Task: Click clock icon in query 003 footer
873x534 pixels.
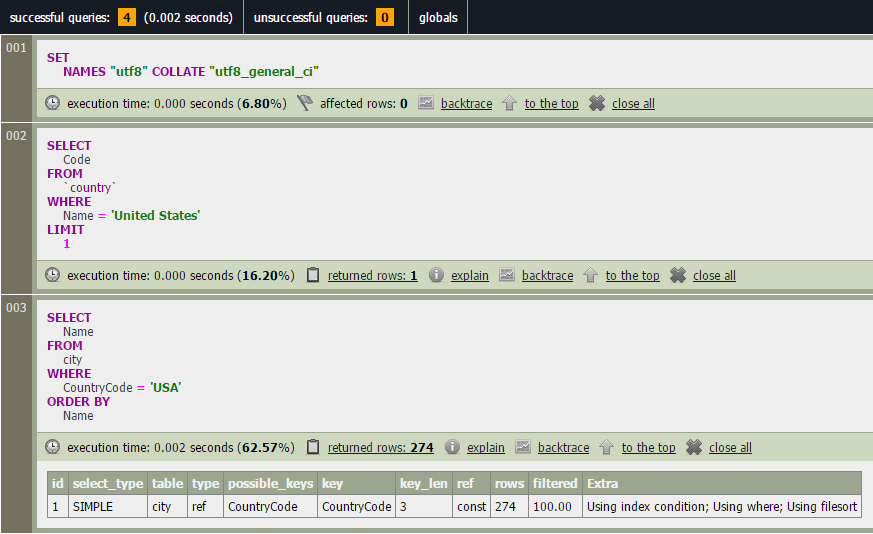Action: click(x=52, y=447)
